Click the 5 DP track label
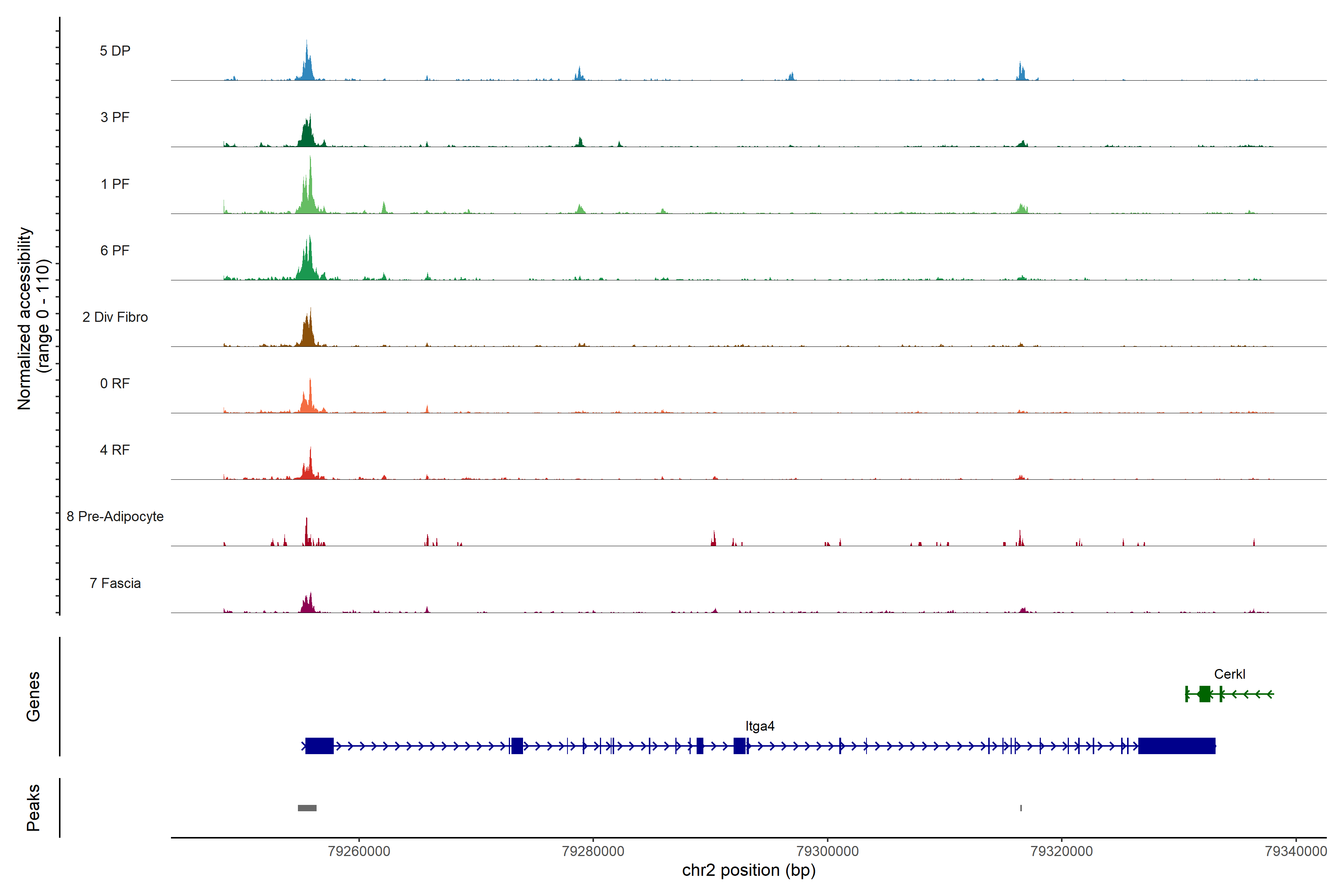The height and width of the screenshot is (896, 1344). click(x=115, y=51)
